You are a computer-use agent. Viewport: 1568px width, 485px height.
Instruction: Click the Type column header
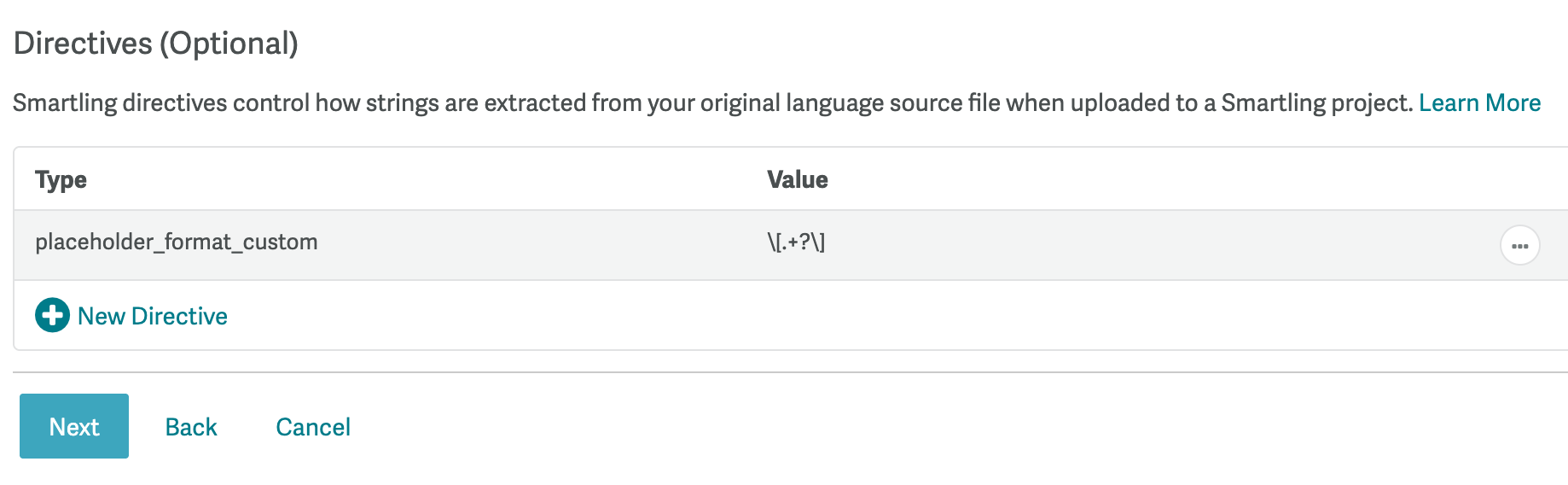(x=61, y=180)
